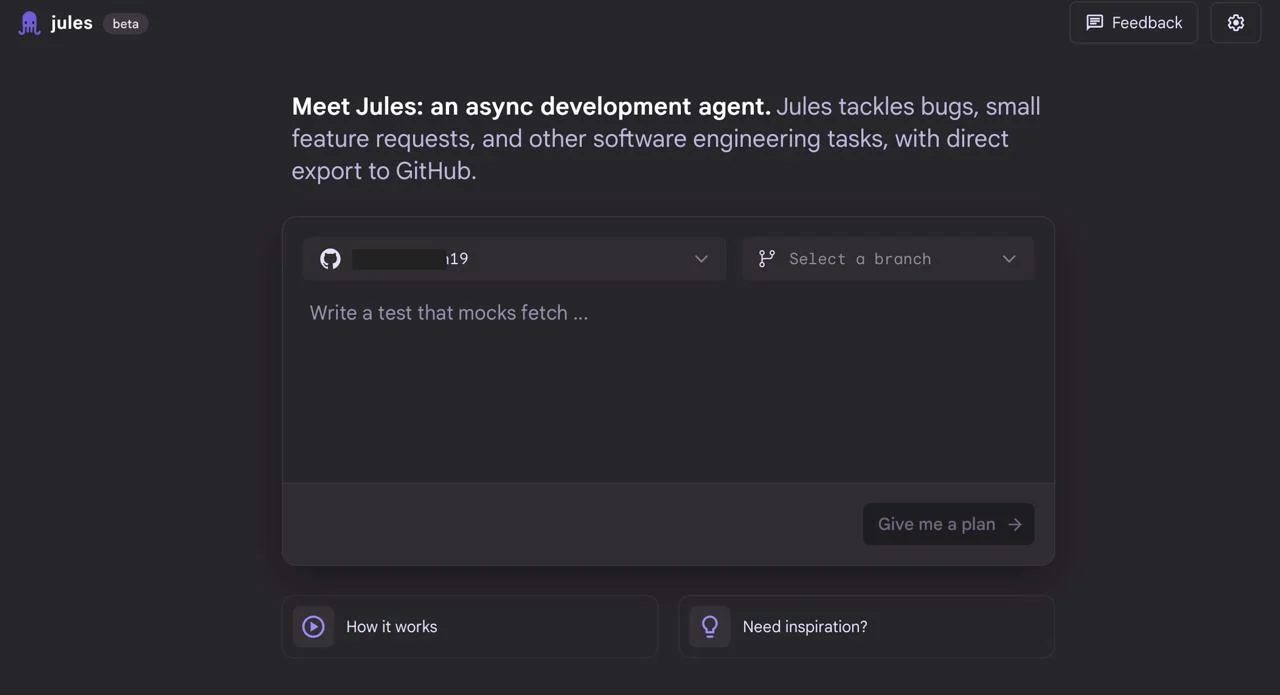Focus the task prompt text area

668,388
